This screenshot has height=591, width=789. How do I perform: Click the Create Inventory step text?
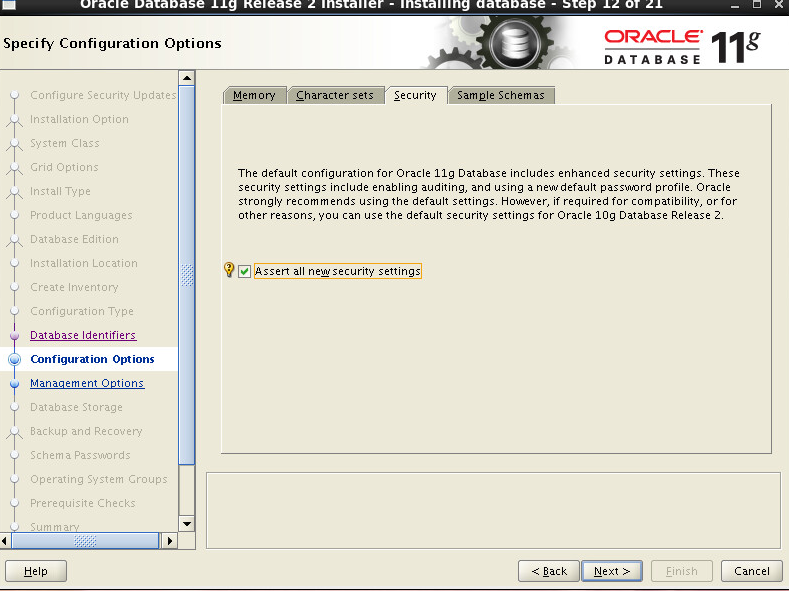tap(74, 287)
